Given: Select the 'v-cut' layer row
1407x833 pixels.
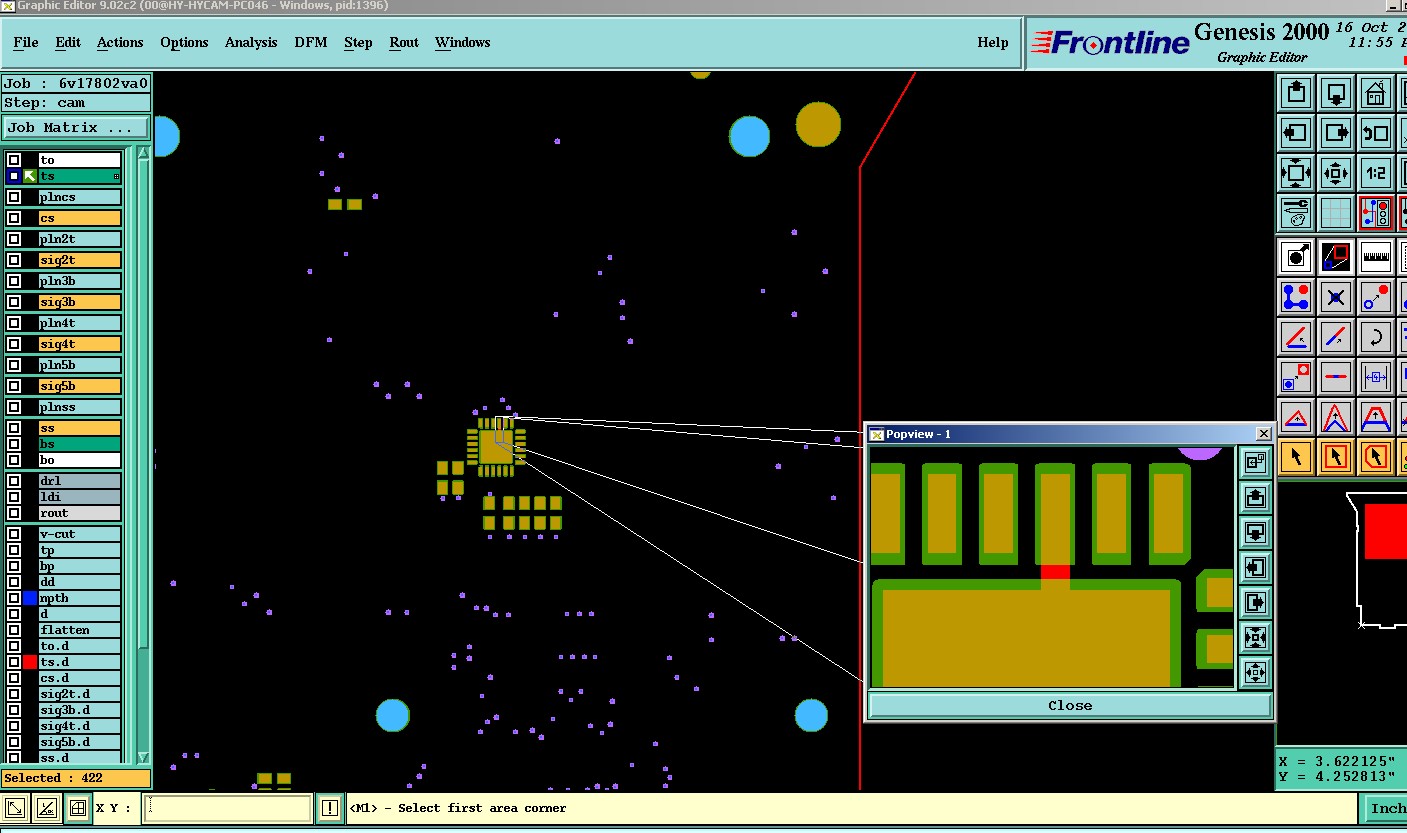Looking at the screenshot, I should coord(79,534).
